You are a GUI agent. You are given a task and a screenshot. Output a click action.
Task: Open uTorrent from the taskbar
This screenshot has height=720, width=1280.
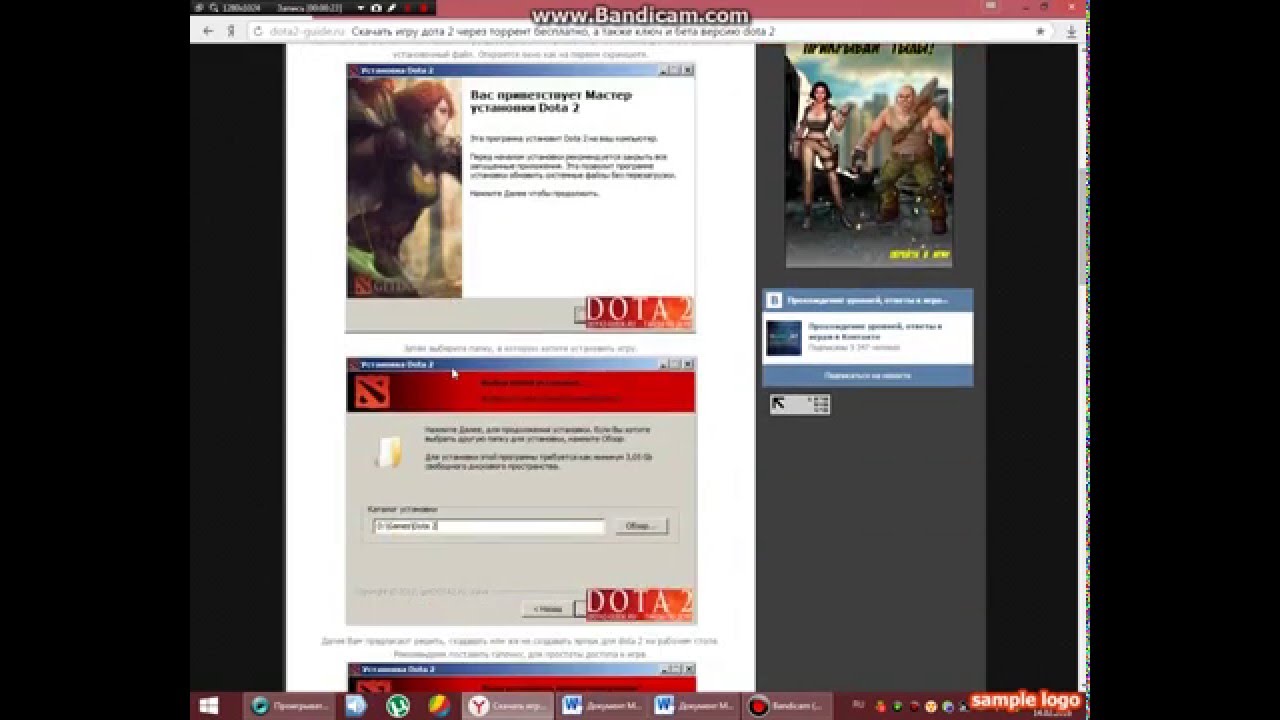click(398, 705)
